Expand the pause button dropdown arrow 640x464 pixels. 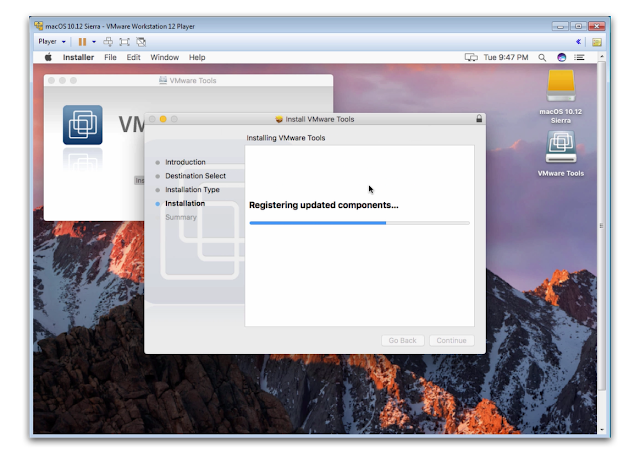[94, 42]
